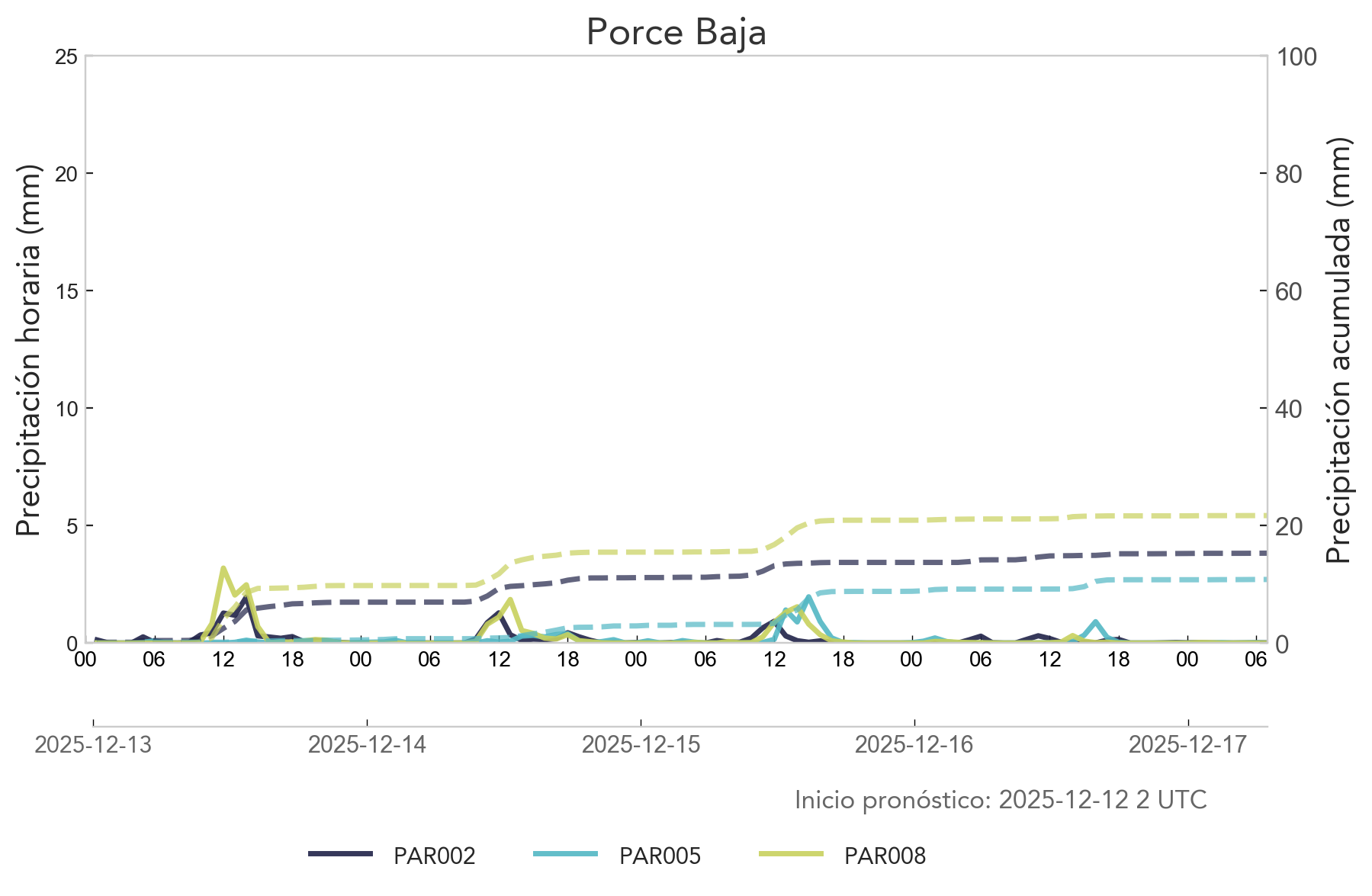
Task: Select the PAR005 legend label
Action: tap(660, 856)
